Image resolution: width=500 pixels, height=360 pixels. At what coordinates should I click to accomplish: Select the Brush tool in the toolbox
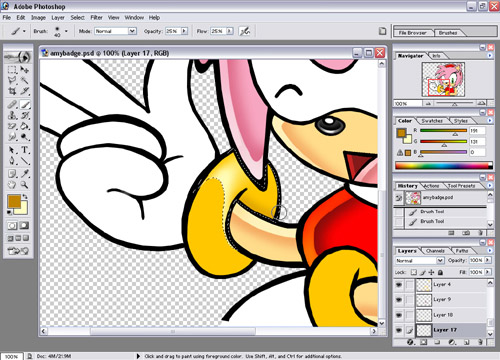[x=24, y=105]
